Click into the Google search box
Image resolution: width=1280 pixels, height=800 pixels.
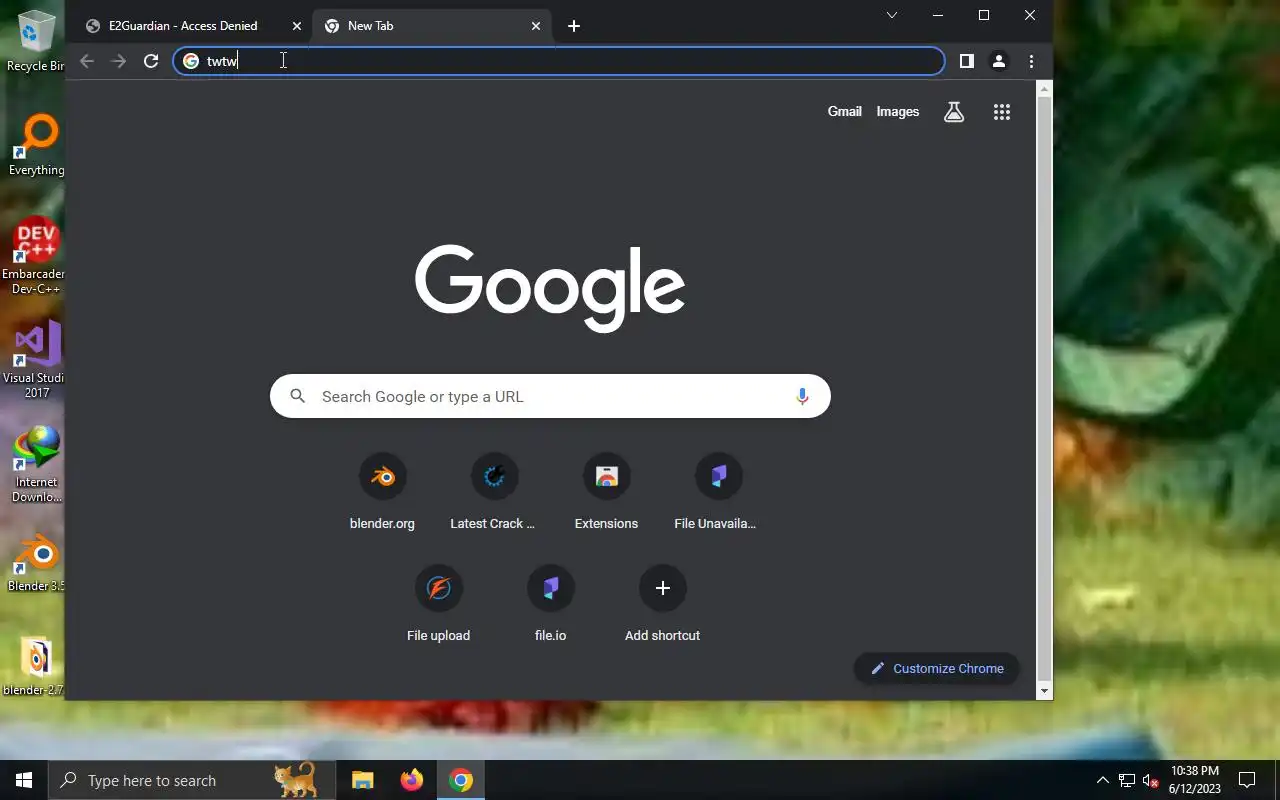(x=550, y=397)
